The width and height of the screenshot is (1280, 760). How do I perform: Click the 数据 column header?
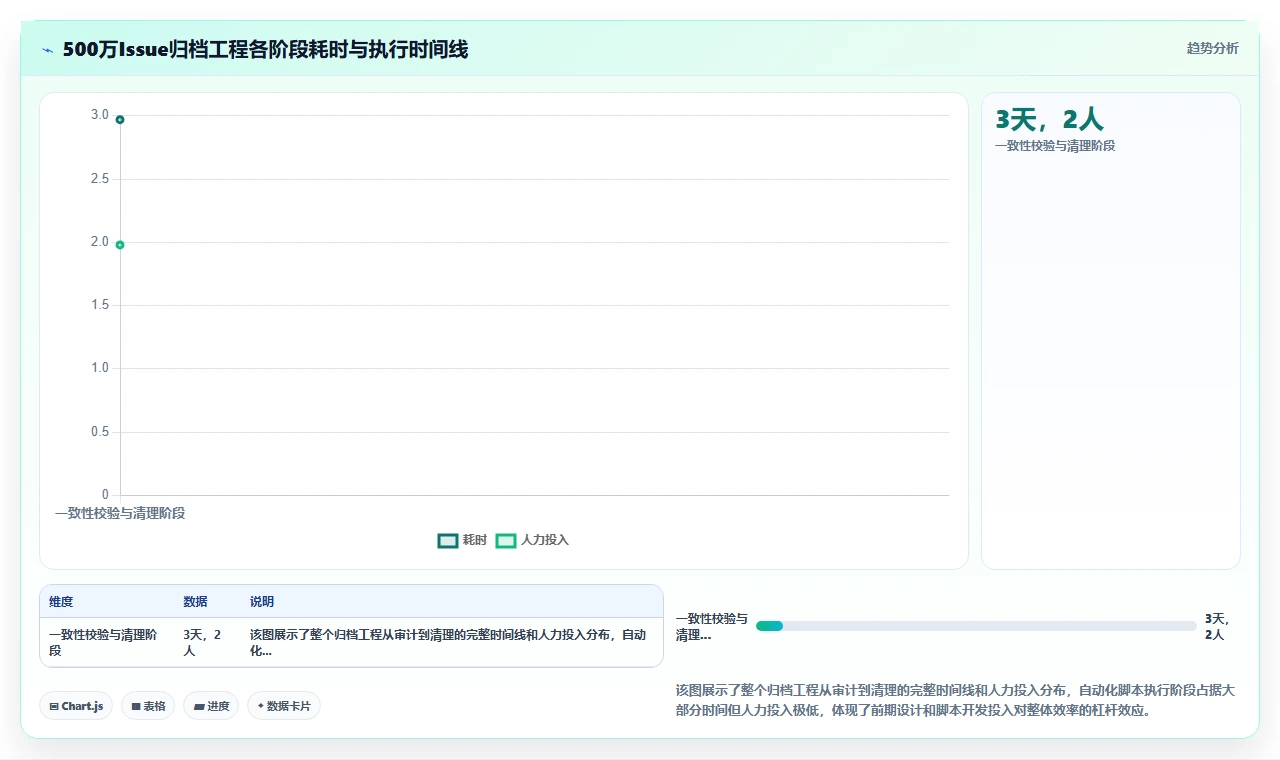[195, 601]
